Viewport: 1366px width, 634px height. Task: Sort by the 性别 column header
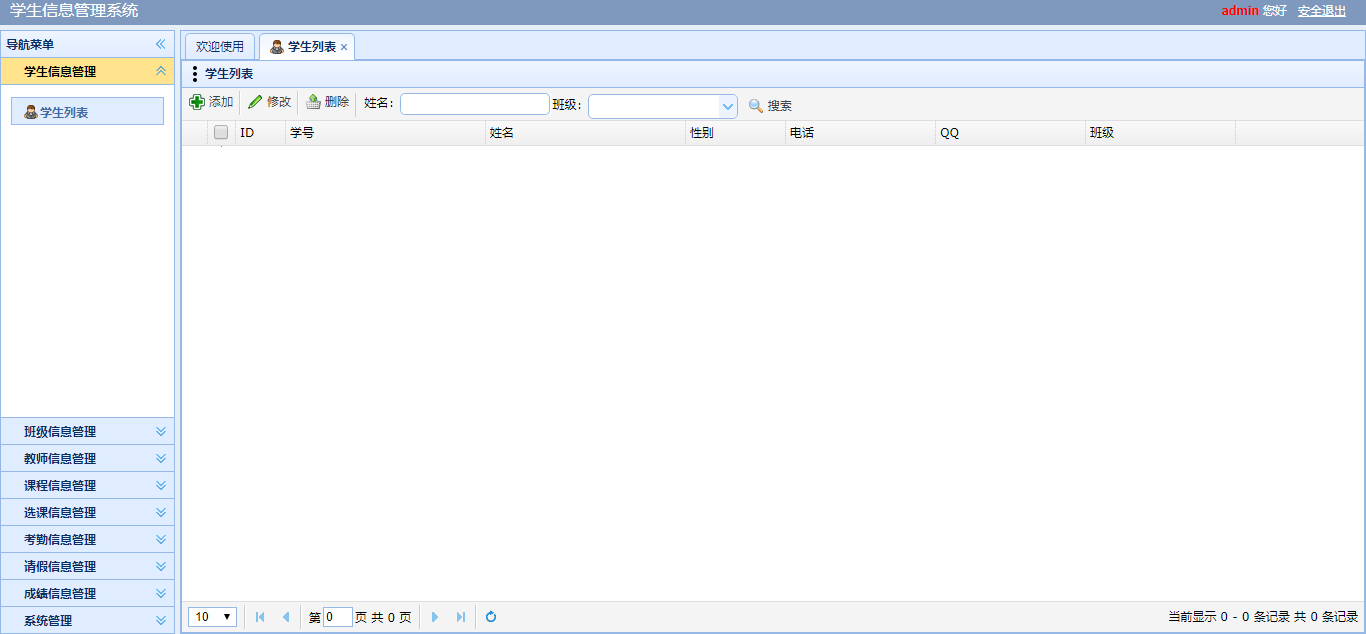(x=735, y=132)
